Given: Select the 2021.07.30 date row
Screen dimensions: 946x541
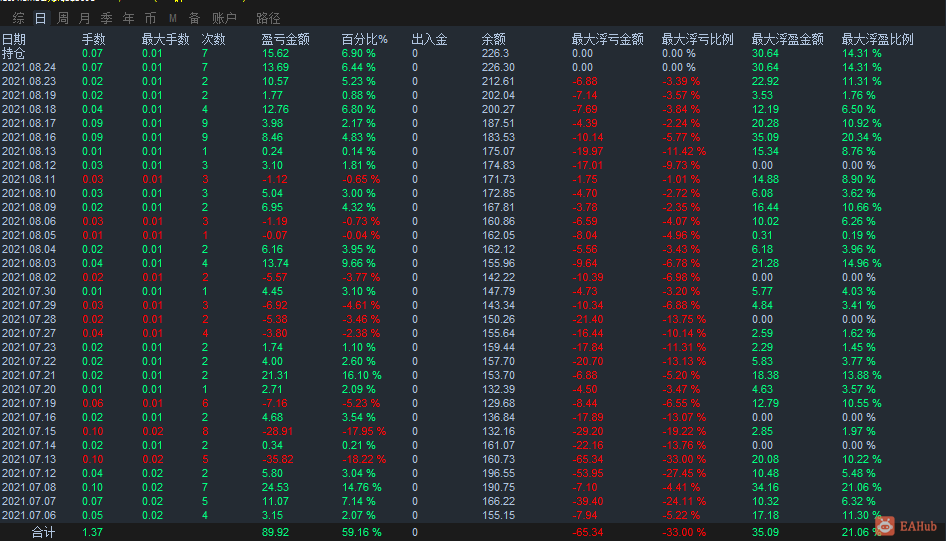Looking at the screenshot, I should point(473,291).
